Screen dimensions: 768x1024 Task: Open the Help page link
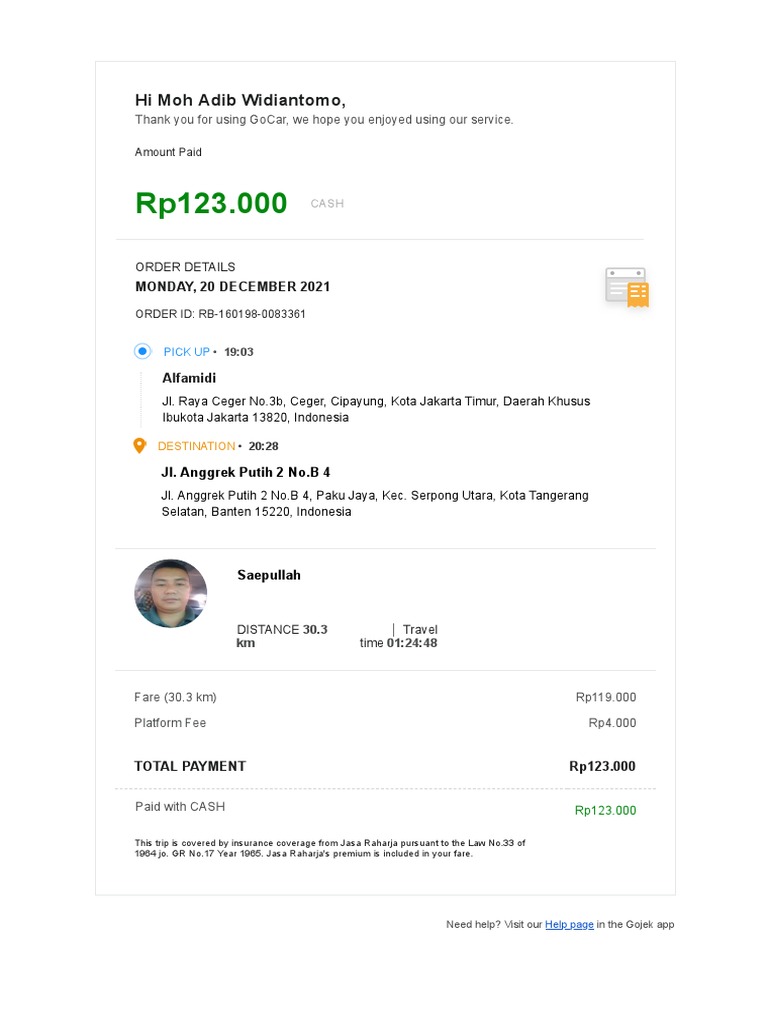point(569,925)
